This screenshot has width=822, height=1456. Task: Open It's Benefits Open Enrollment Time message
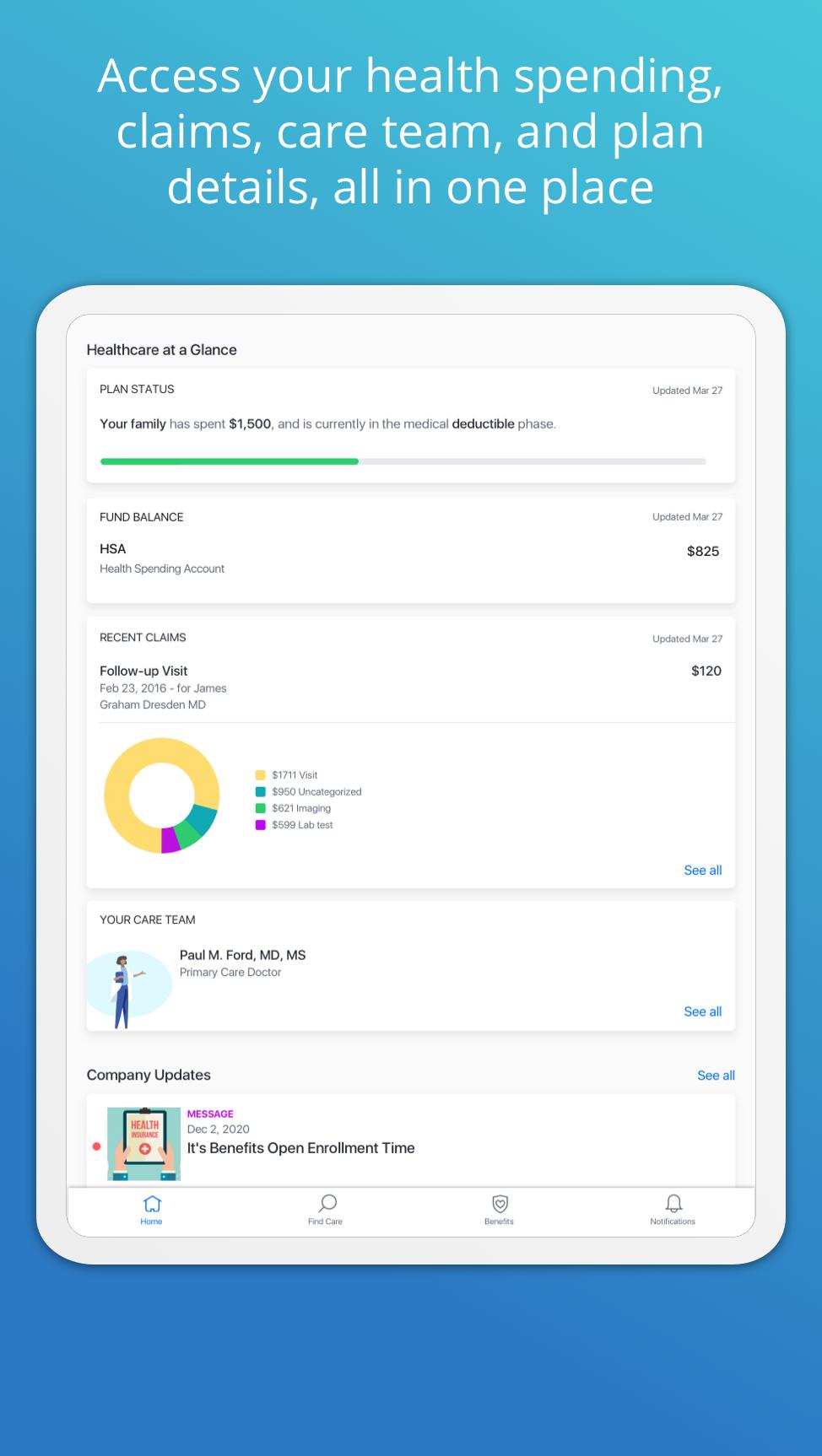click(x=300, y=1148)
